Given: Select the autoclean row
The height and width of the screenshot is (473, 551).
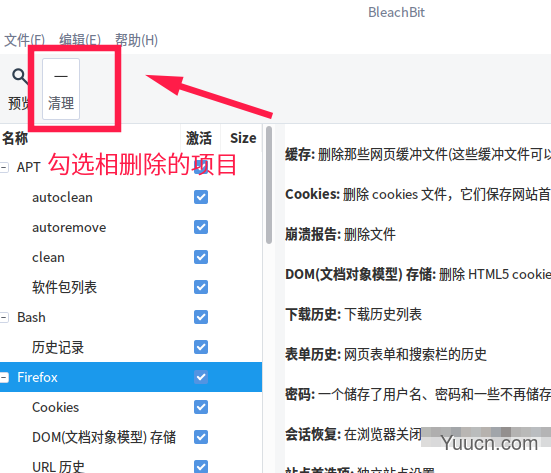Looking at the screenshot, I should 131,197.
